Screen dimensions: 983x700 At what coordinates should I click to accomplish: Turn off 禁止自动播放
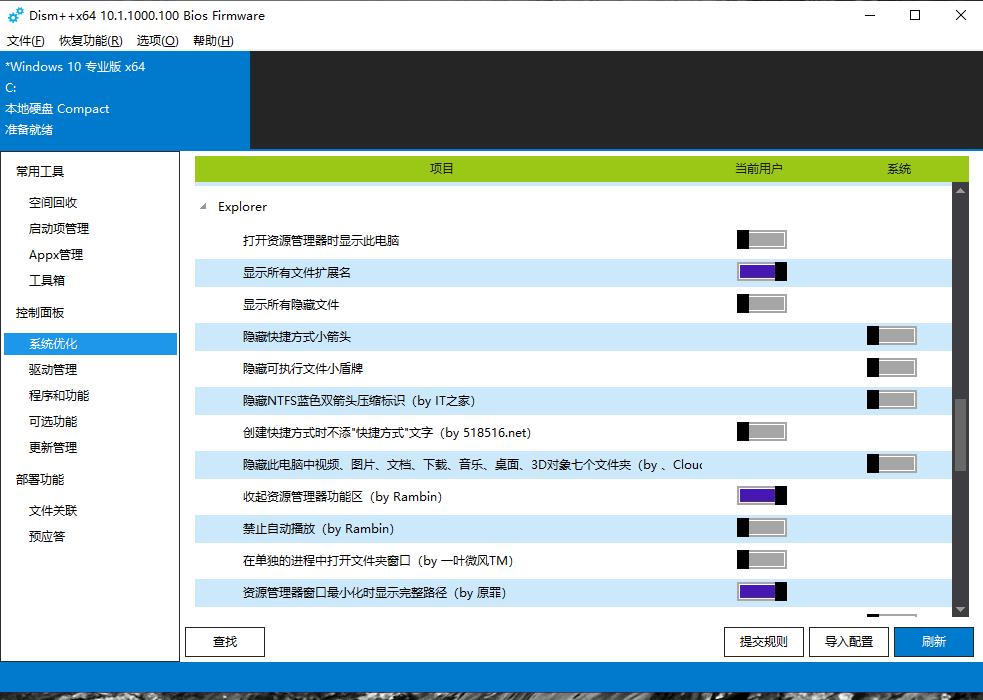coord(761,527)
